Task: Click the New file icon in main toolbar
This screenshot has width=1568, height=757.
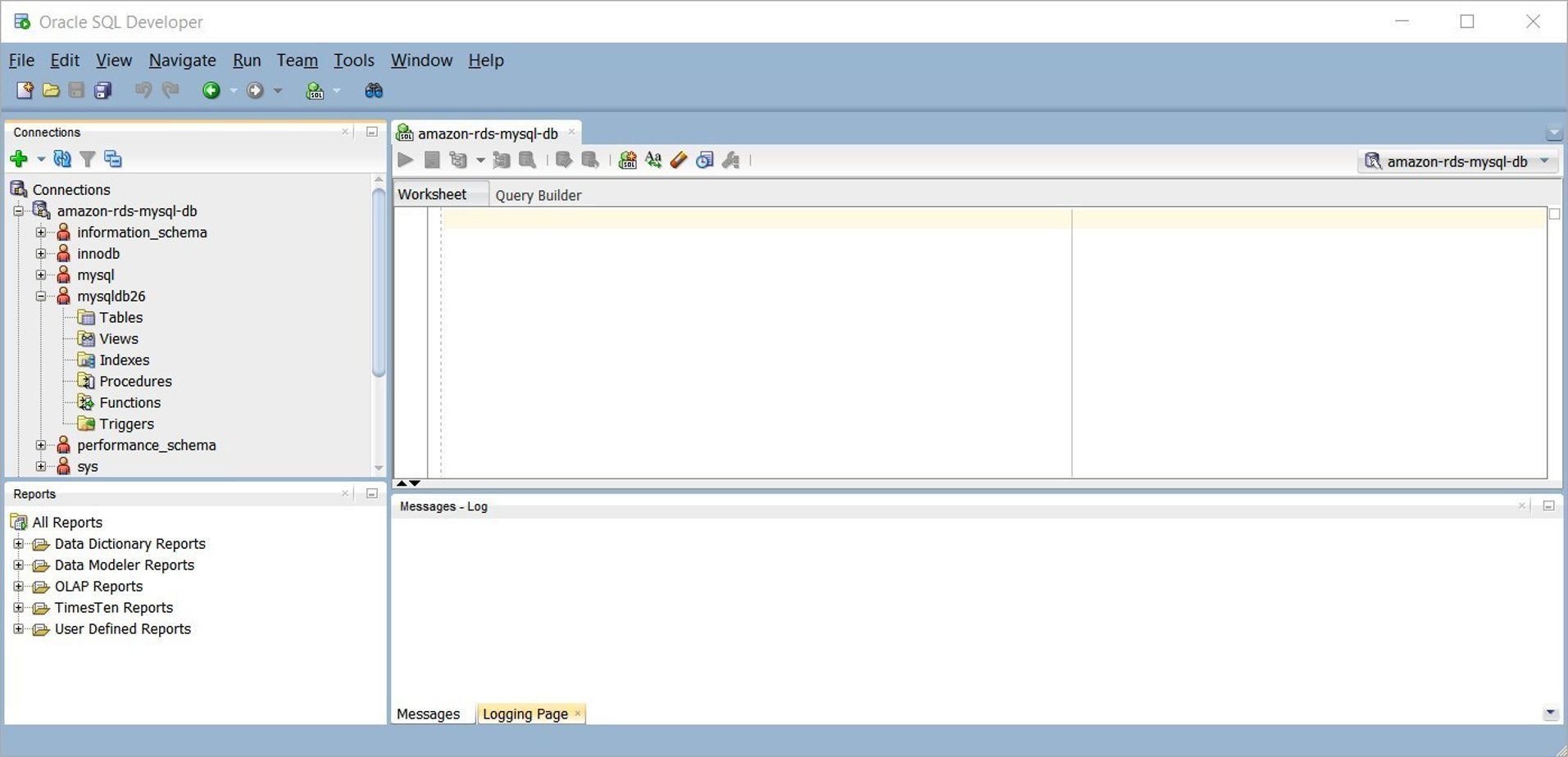Action: point(25,90)
